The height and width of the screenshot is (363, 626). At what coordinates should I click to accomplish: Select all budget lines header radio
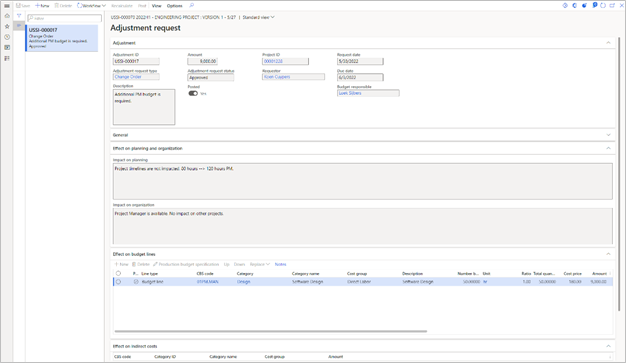[118, 274]
